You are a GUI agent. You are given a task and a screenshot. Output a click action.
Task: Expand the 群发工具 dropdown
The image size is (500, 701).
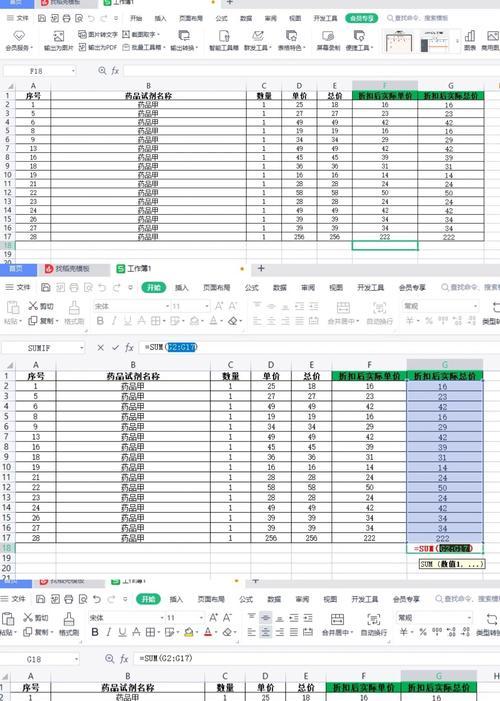(271, 47)
